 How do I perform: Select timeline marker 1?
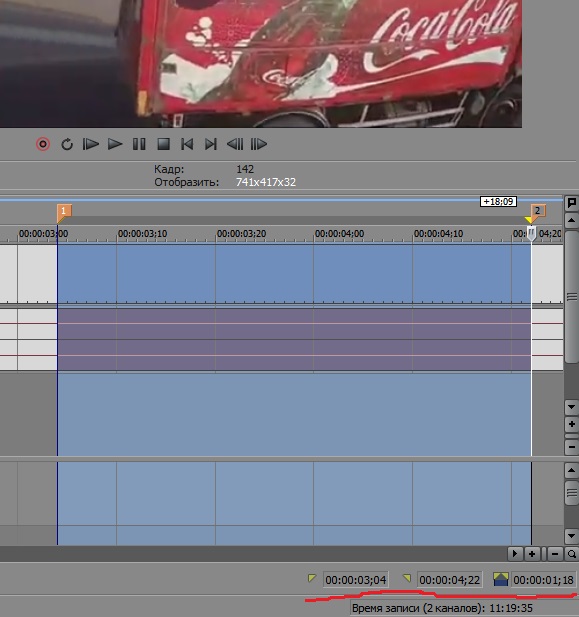63,212
